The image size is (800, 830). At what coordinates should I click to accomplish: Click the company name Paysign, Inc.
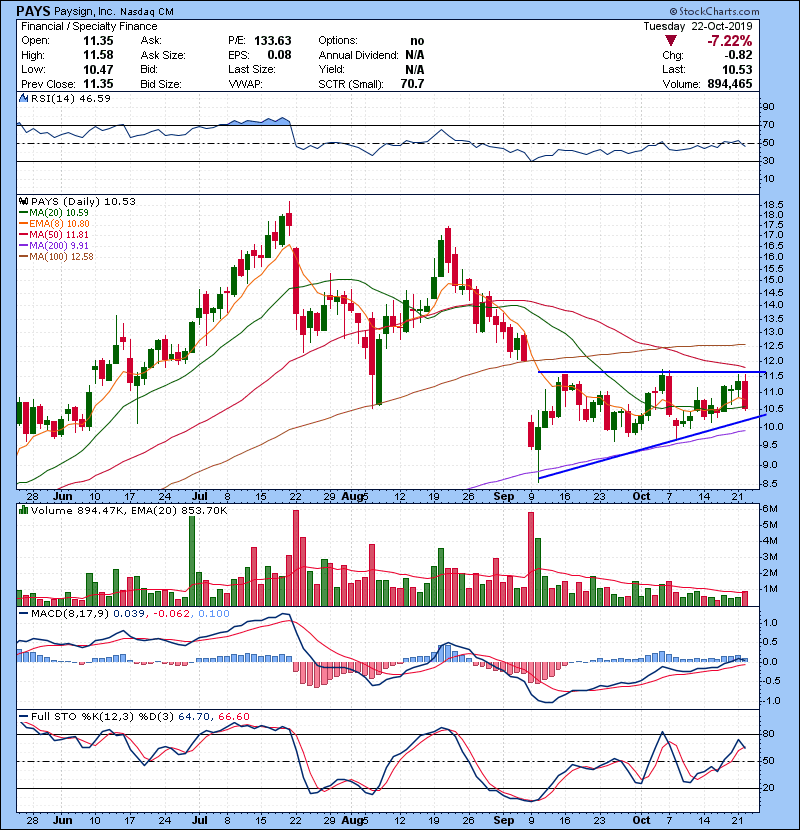click(x=84, y=11)
